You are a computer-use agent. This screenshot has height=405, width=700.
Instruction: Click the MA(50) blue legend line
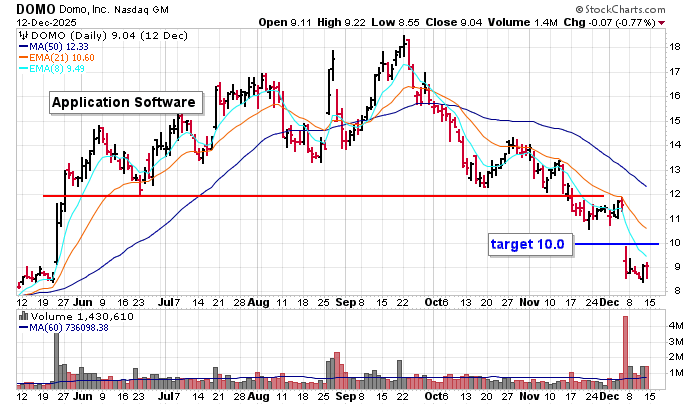[x=21, y=44]
